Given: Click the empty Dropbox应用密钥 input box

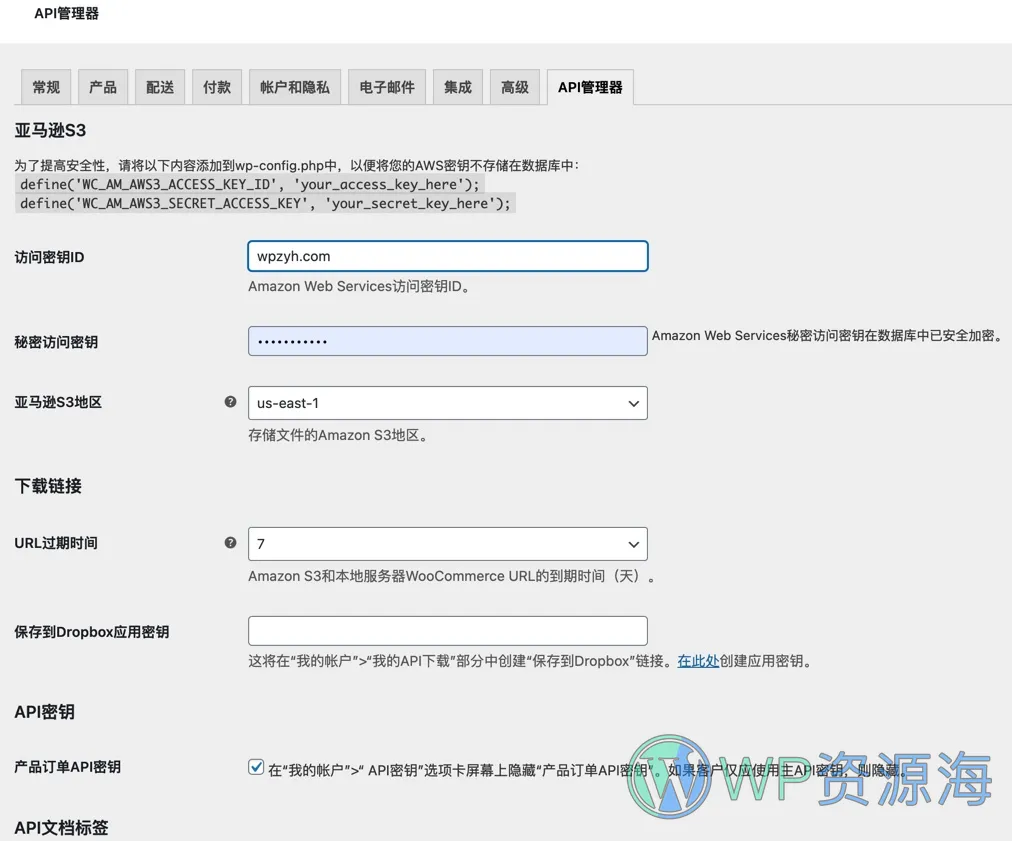Looking at the screenshot, I should (447, 630).
